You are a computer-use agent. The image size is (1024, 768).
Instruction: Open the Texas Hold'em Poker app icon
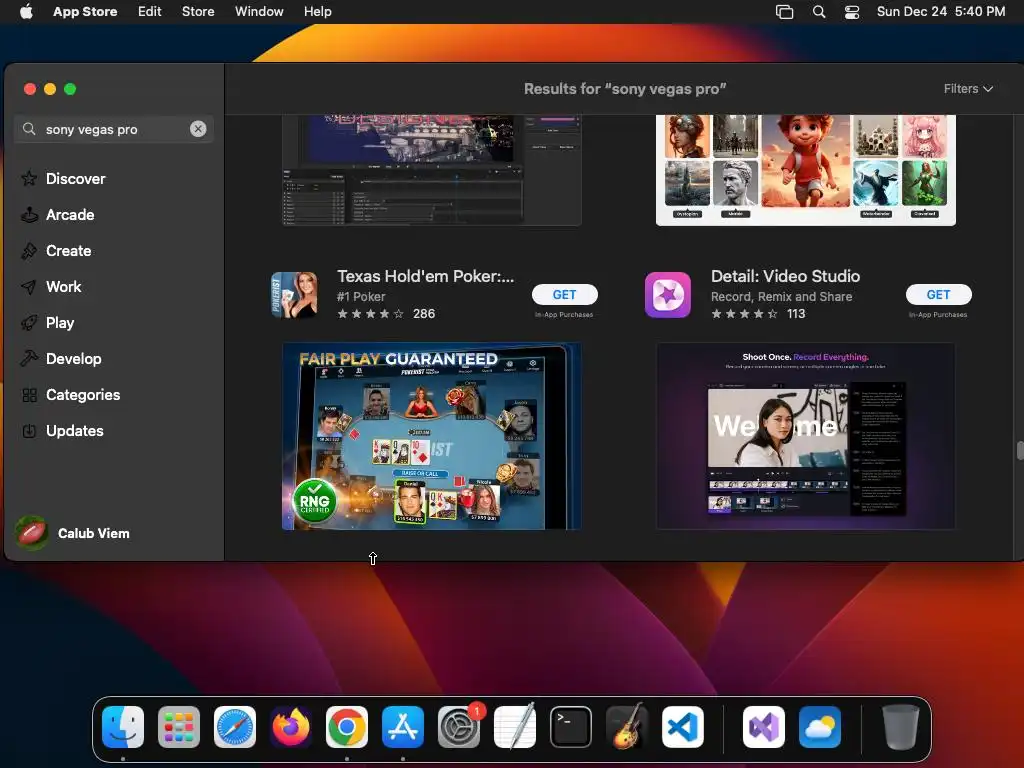point(295,295)
